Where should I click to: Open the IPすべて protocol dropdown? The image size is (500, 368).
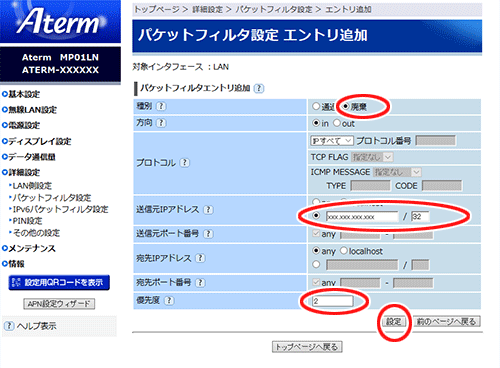[x=332, y=141]
